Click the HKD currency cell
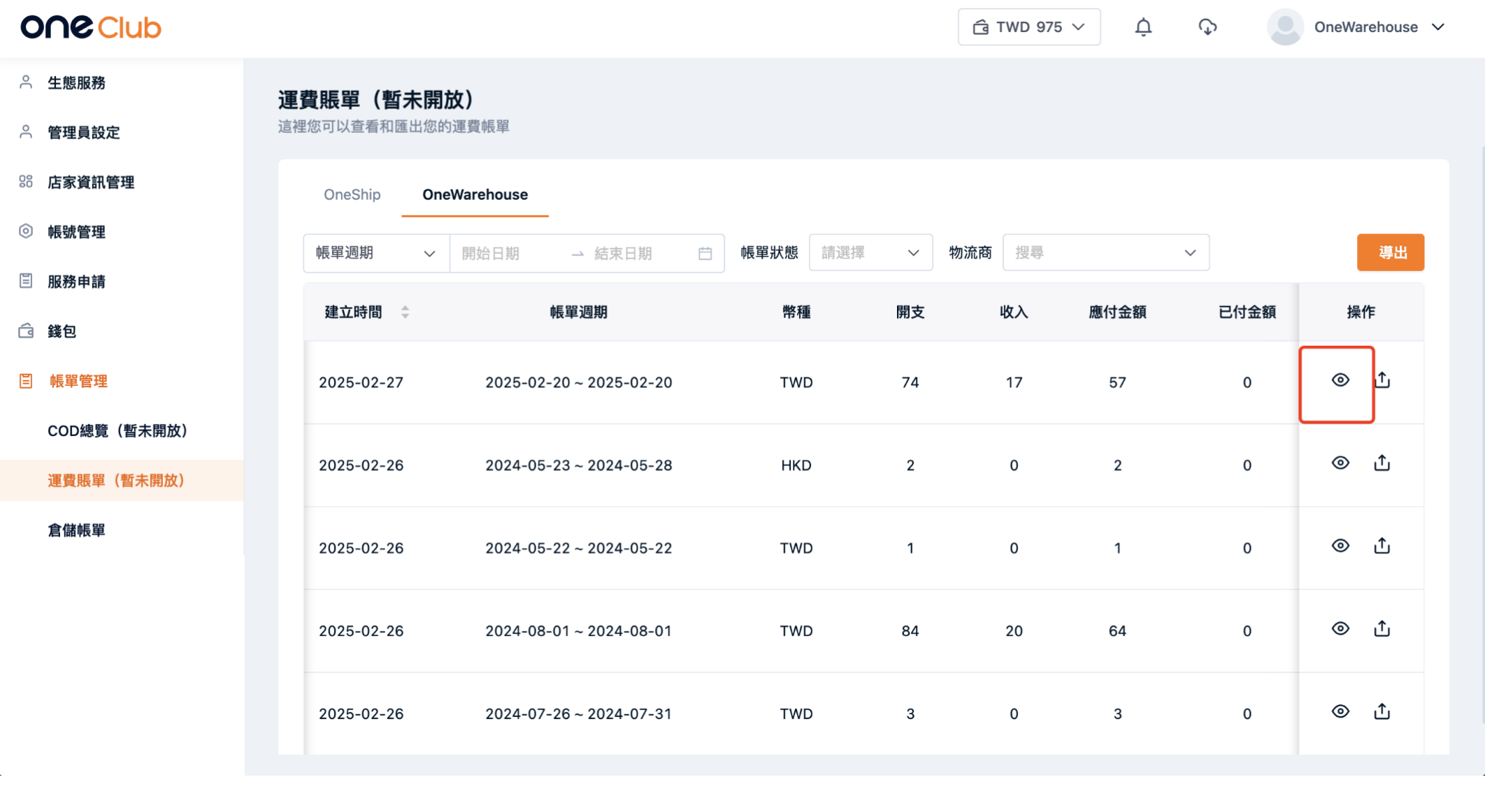 796,465
